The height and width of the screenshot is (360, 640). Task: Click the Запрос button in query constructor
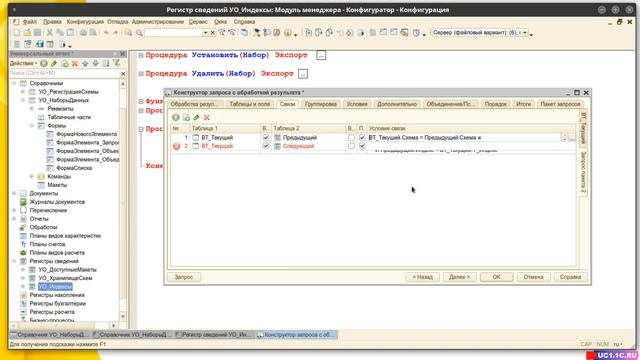(x=184, y=277)
